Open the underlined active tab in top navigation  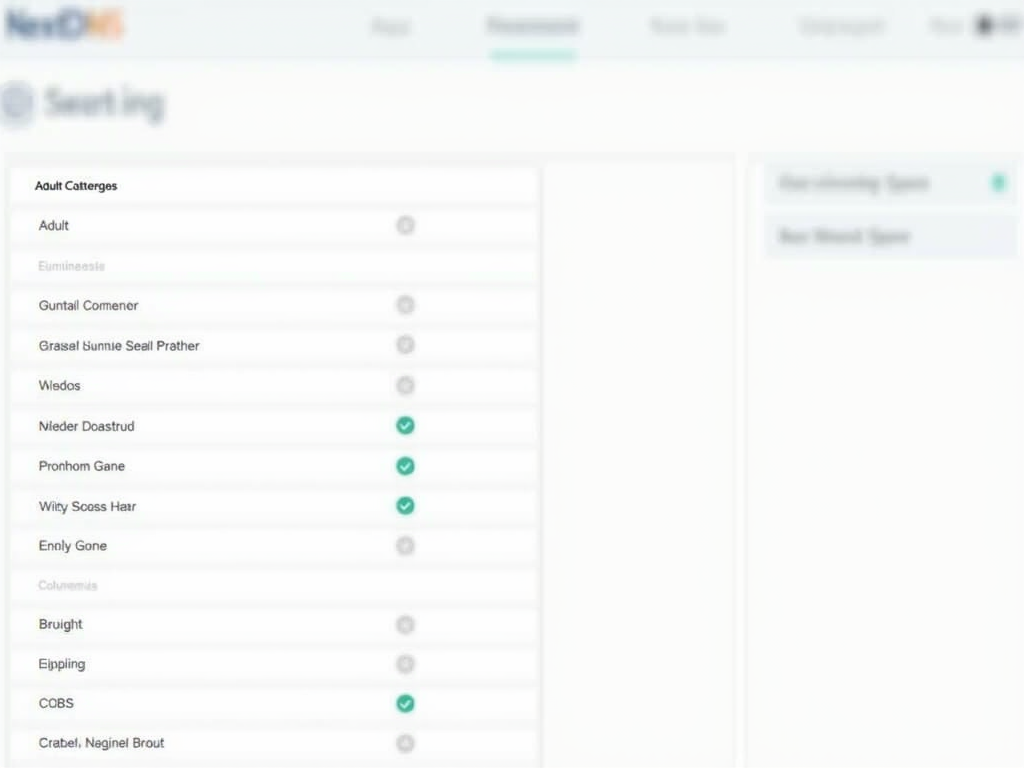(x=533, y=27)
